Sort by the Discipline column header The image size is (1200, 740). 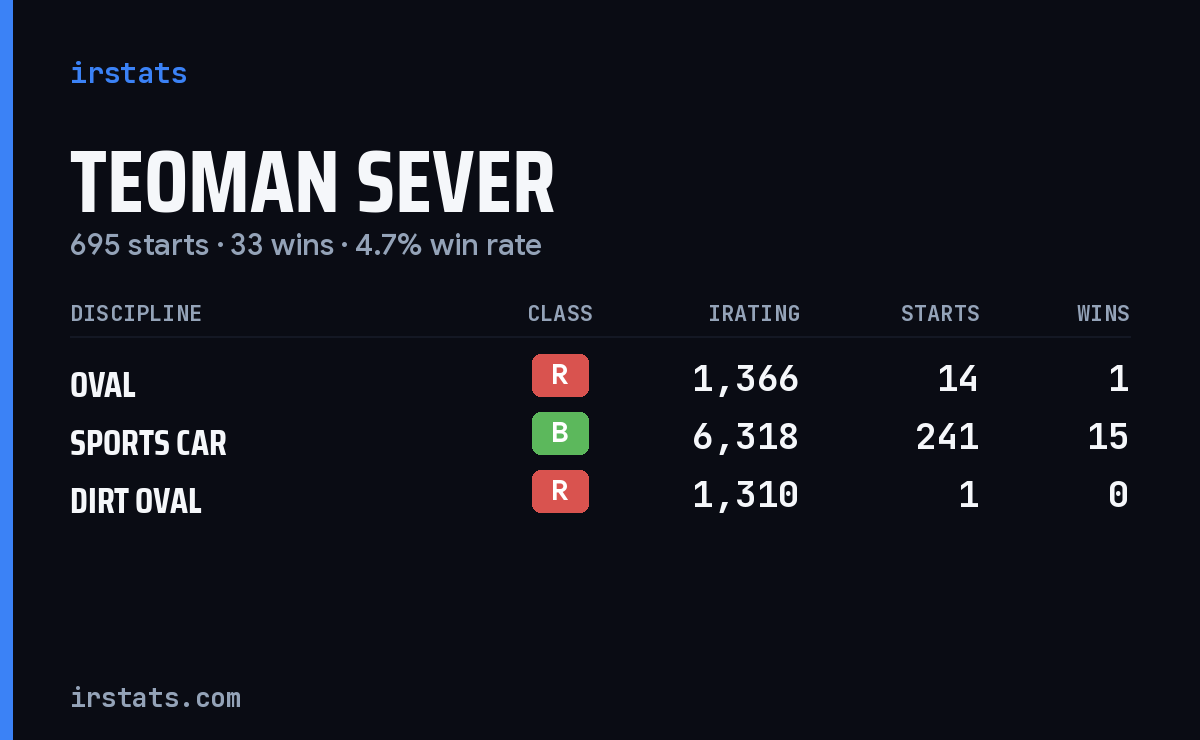pyautogui.click(x=136, y=314)
